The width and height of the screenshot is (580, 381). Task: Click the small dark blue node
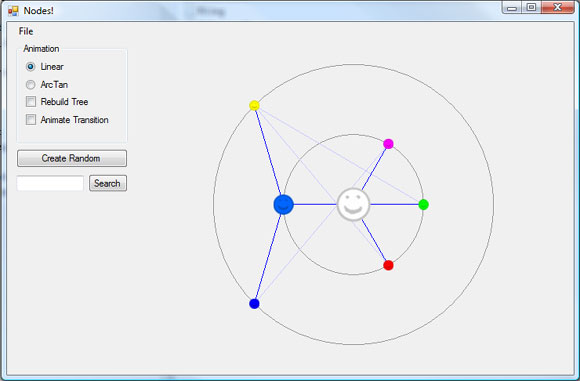[254, 304]
